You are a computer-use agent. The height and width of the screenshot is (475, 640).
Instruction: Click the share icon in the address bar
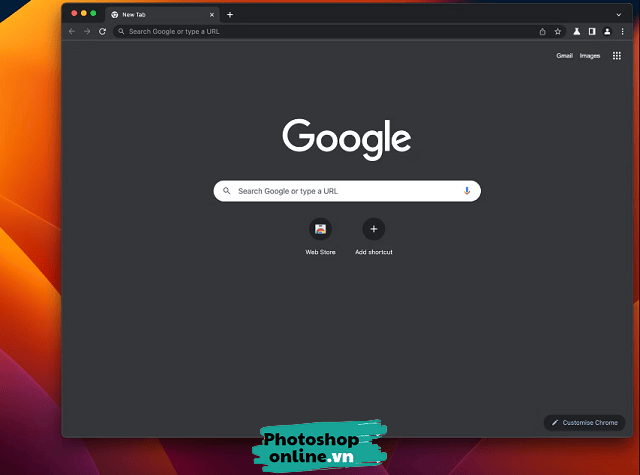pyautogui.click(x=542, y=31)
